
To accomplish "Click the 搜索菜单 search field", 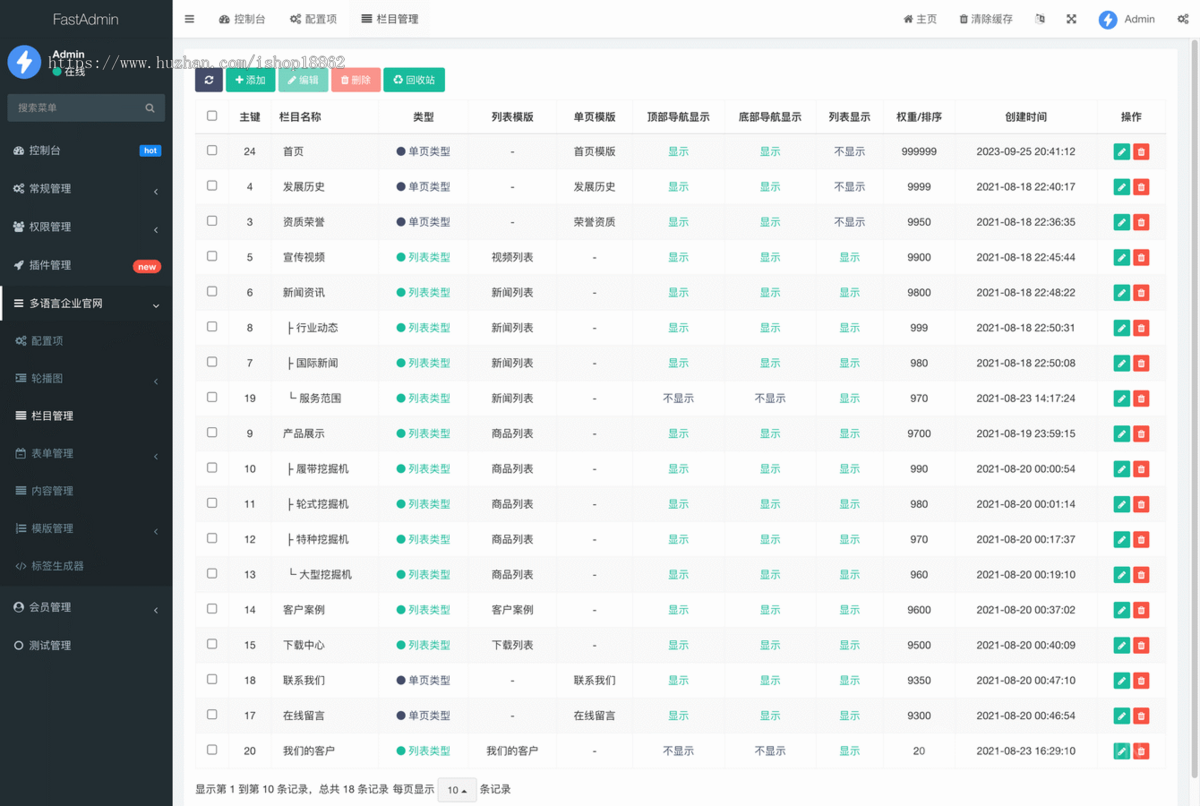I will click(x=86, y=107).
